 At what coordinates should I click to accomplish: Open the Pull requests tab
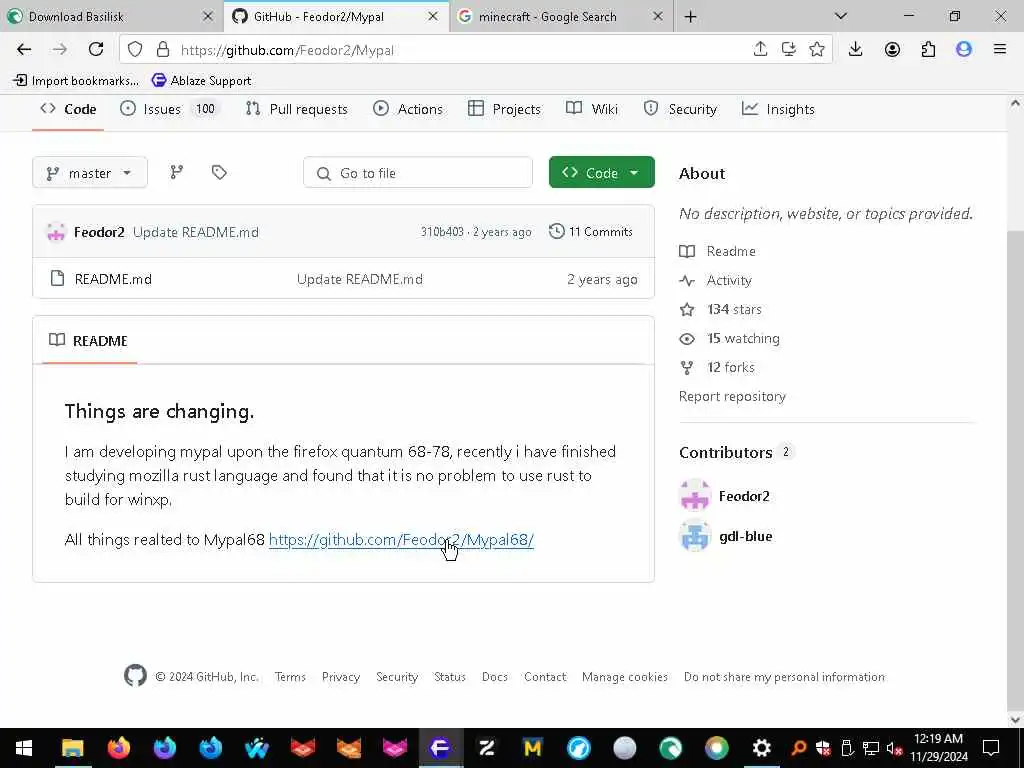coord(296,109)
